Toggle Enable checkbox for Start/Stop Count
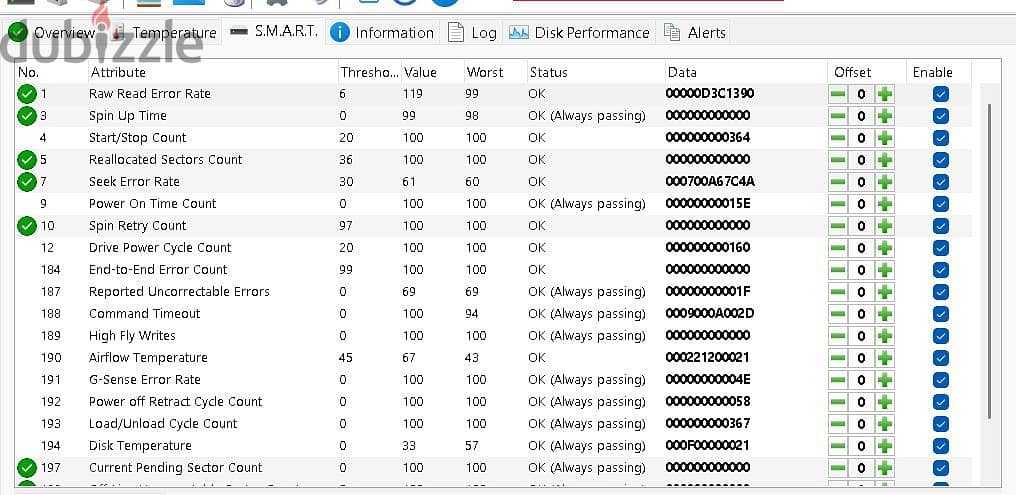The image size is (1016, 495). click(941, 138)
